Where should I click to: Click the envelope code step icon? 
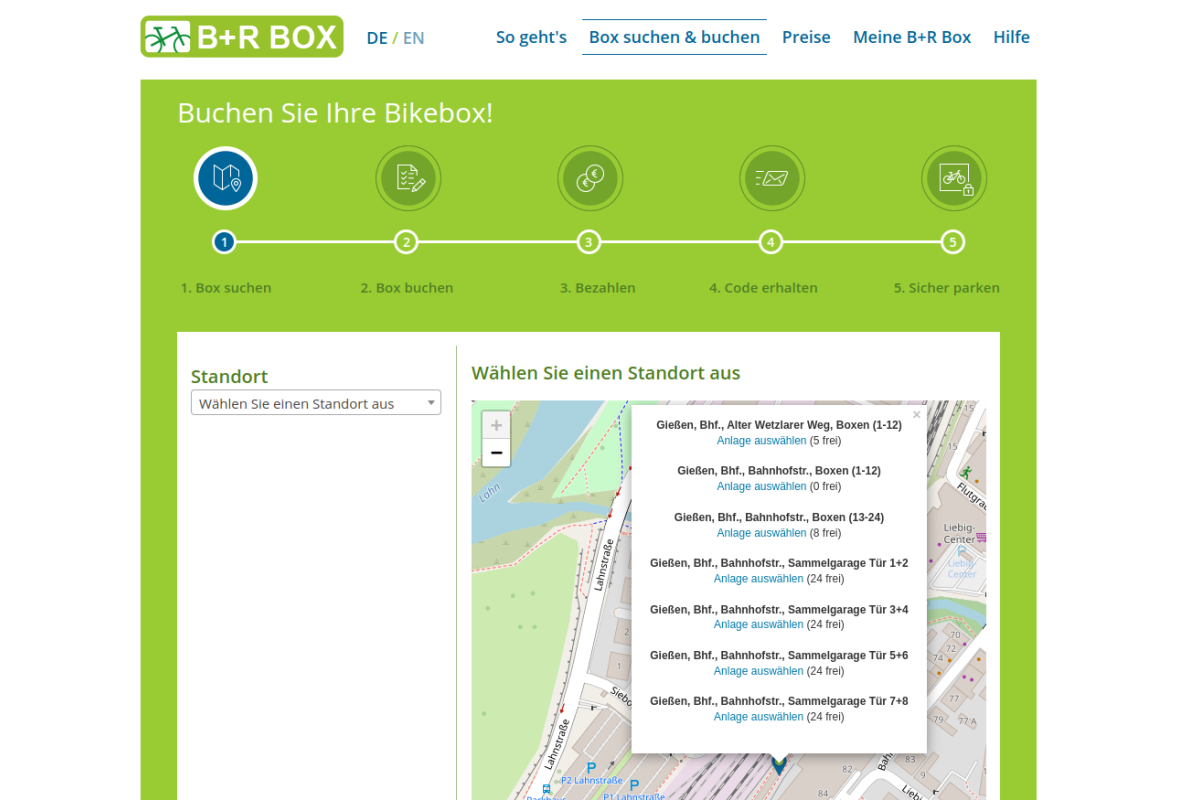tap(771, 178)
